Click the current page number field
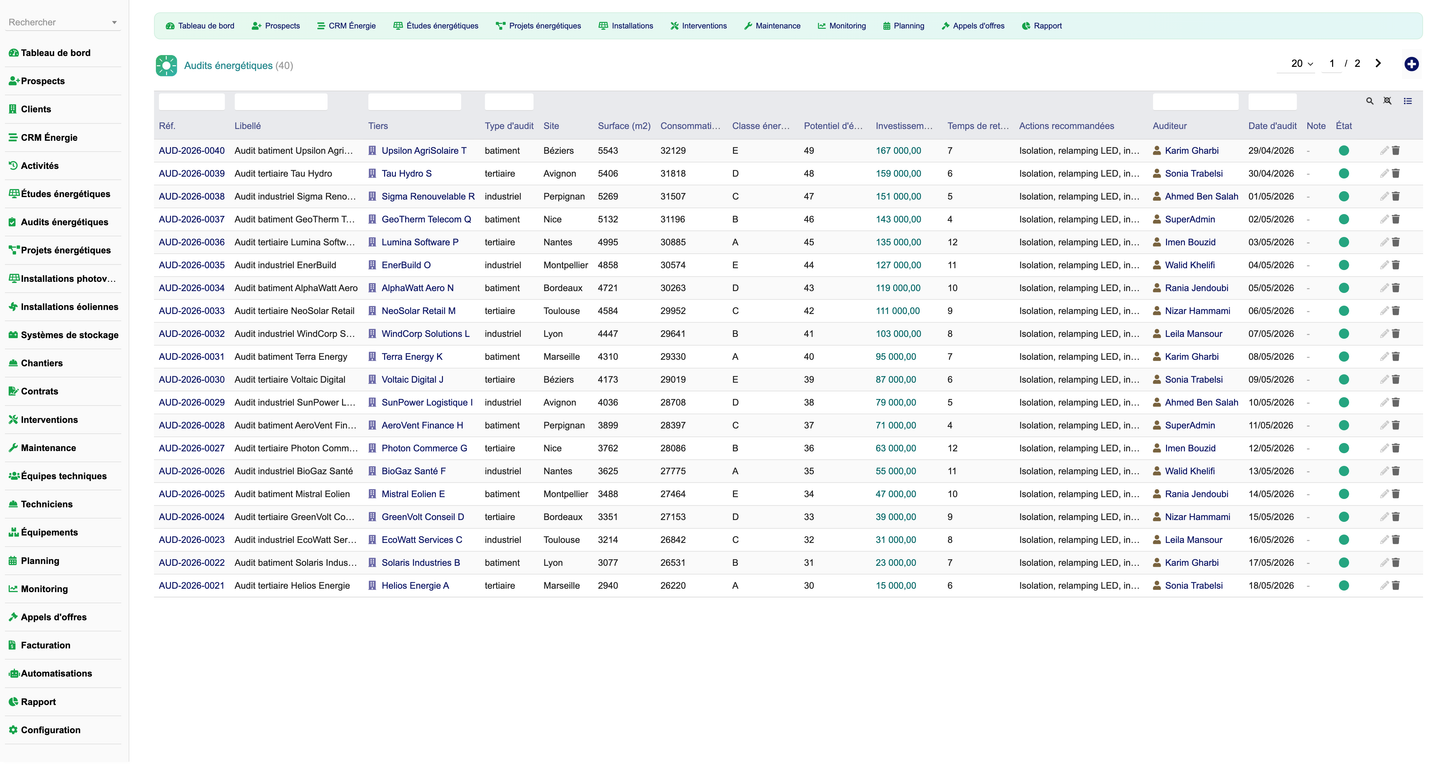Image resolution: width=1445 pixels, height=774 pixels. pos(1331,64)
